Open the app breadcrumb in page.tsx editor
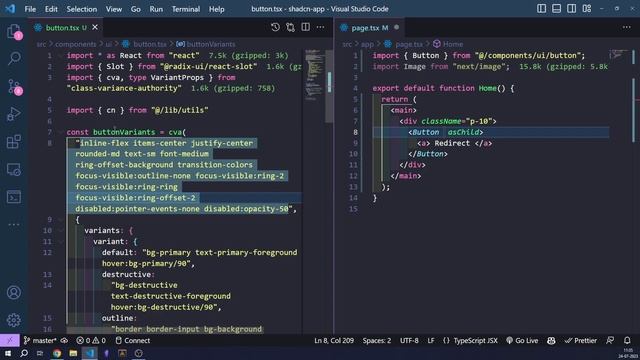640x360 pixels. [x=367, y=44]
